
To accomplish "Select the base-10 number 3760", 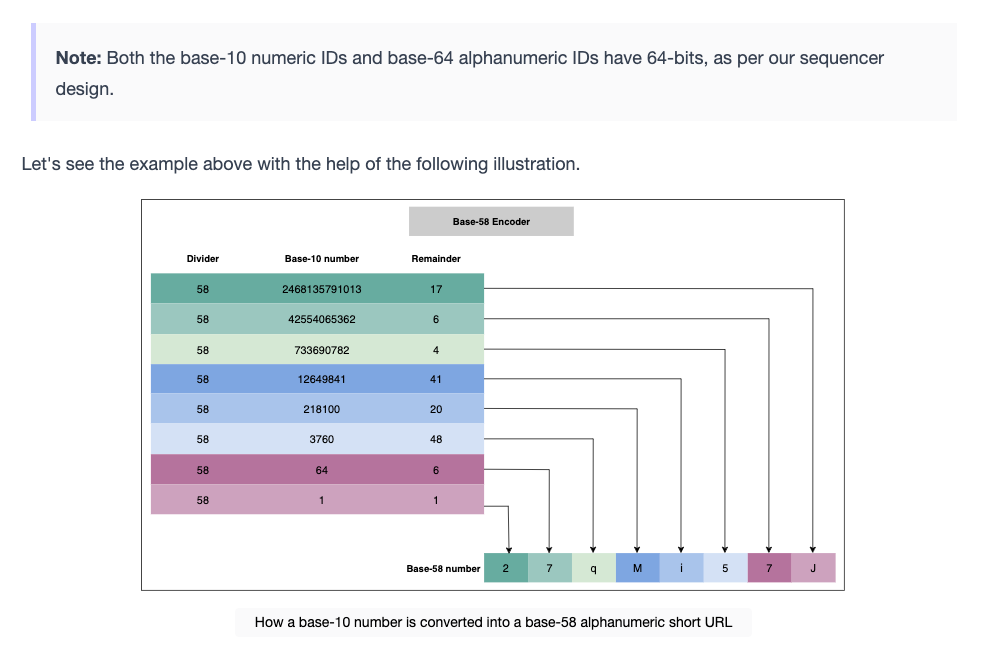I will tap(322, 439).
